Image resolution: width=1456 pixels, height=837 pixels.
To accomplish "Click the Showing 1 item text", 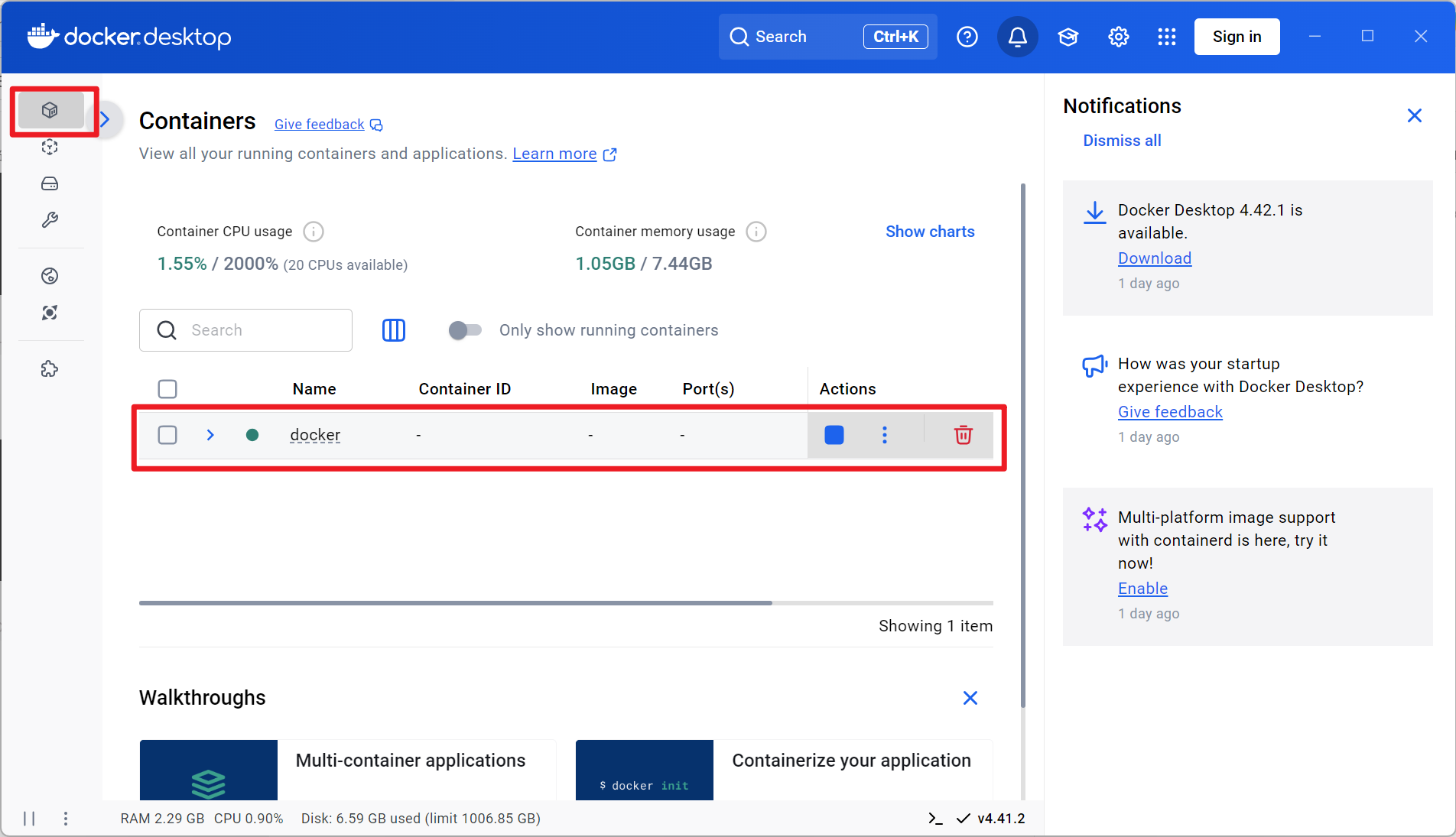I will click(x=935, y=626).
